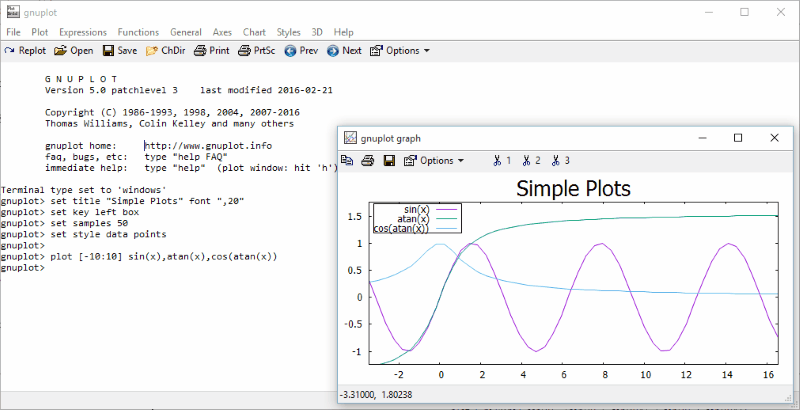The width and height of the screenshot is (800, 410).
Task: Click gnuplot graph window title icon
Action: pos(350,138)
